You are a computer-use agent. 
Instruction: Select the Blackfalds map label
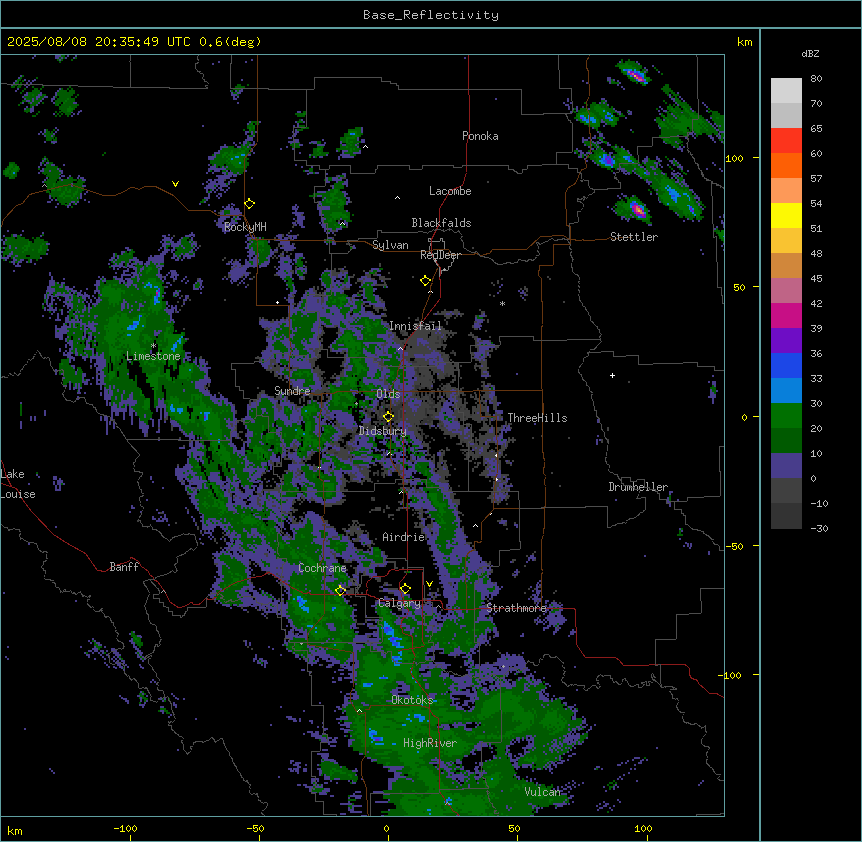[441, 223]
